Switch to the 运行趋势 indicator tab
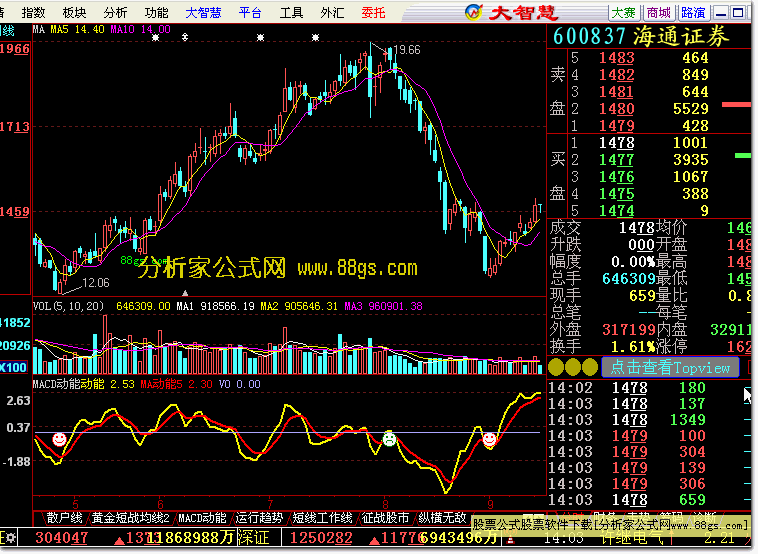Viewport: 758px width, 554px height. [x=259, y=518]
